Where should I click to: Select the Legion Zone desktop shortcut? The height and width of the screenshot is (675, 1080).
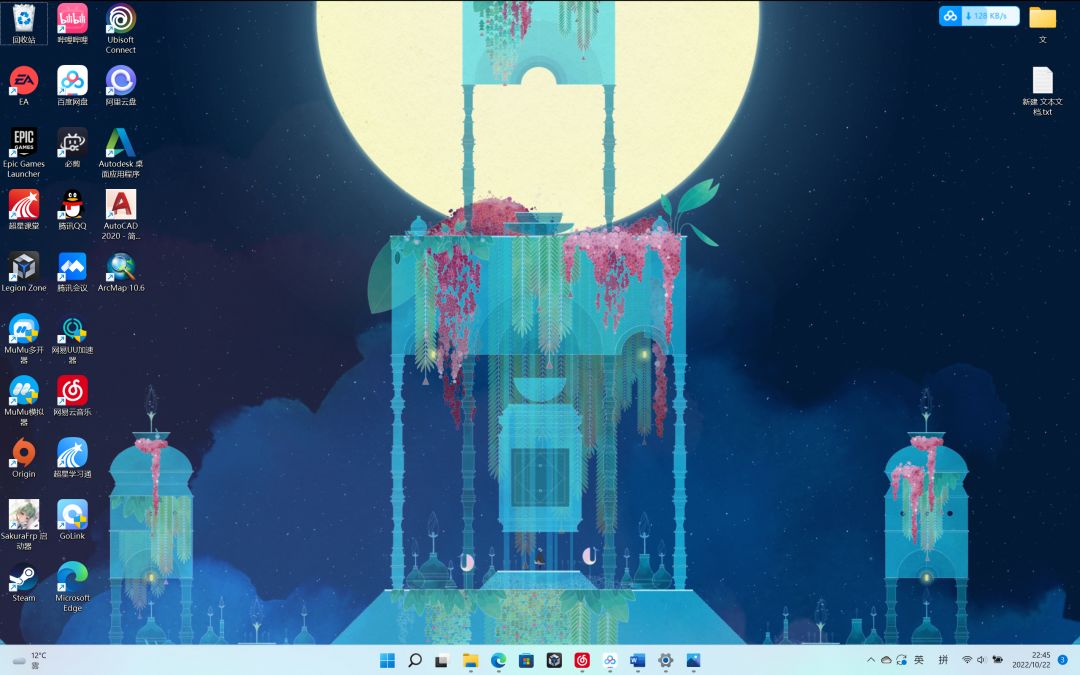[24, 271]
